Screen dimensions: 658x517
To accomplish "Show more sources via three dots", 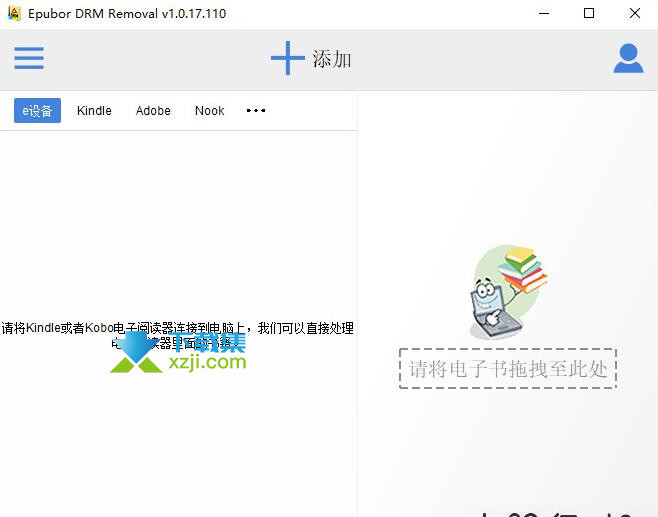I will pyautogui.click(x=256, y=110).
